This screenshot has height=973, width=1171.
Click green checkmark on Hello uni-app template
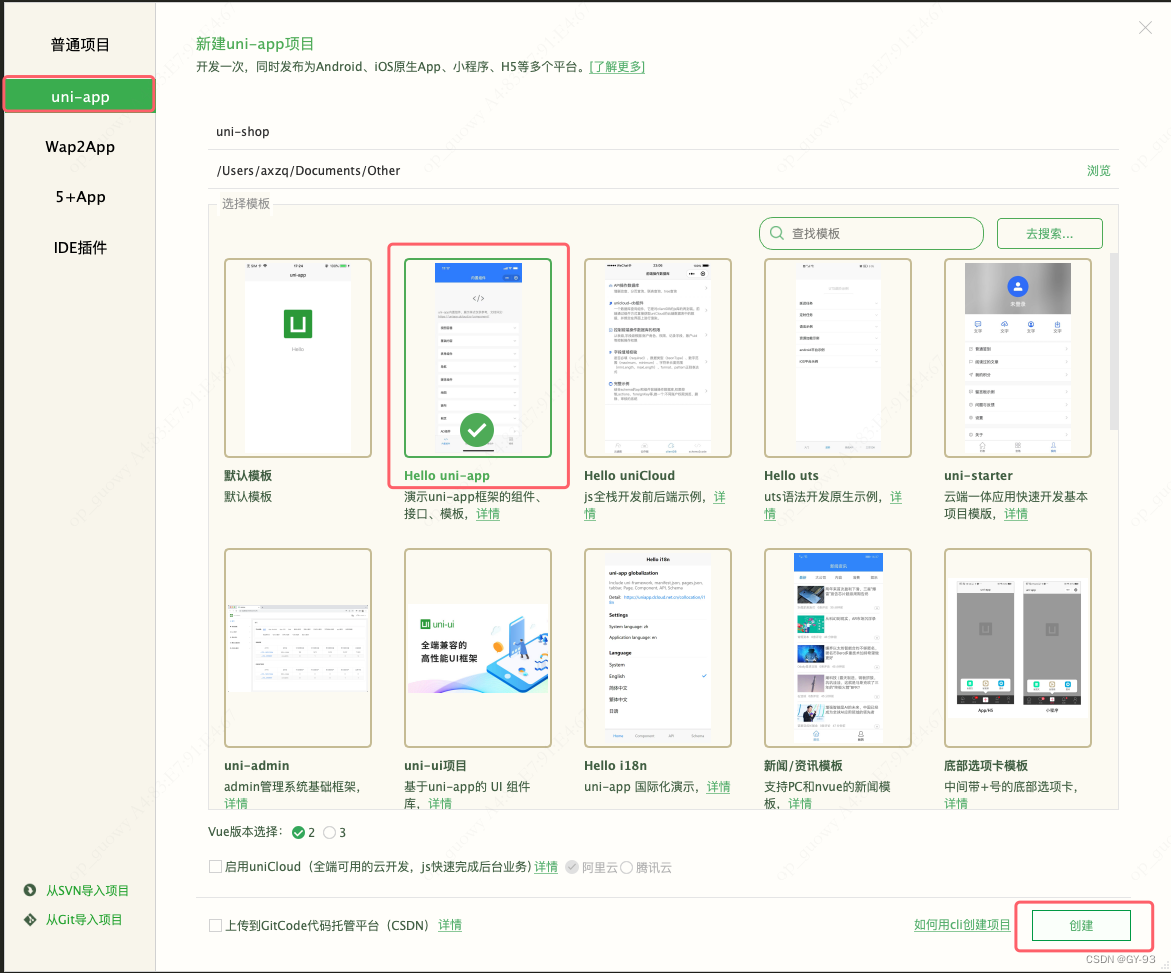point(476,430)
